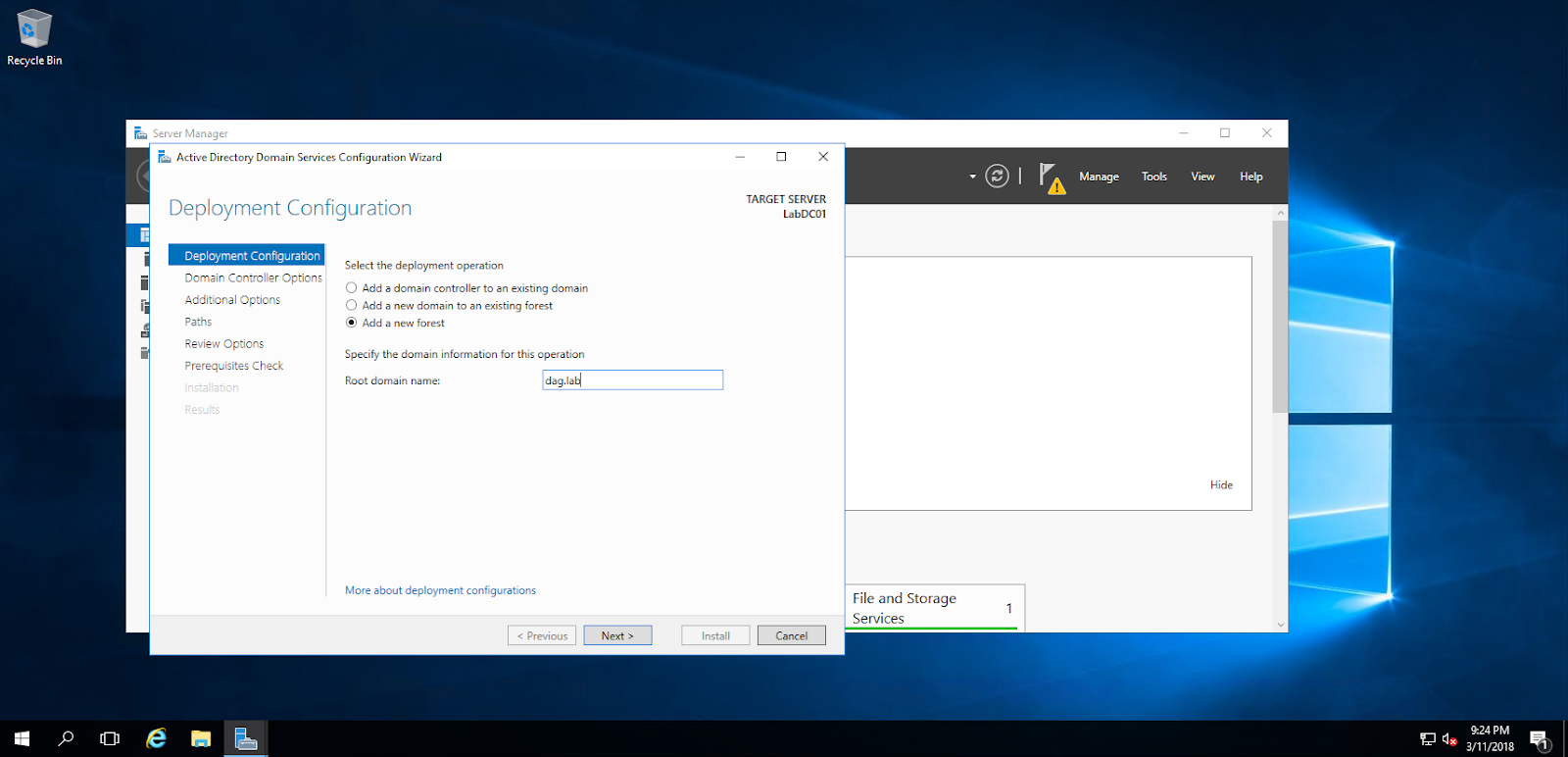Open the Help menu
The height and width of the screenshot is (757, 1568).
(x=1251, y=177)
